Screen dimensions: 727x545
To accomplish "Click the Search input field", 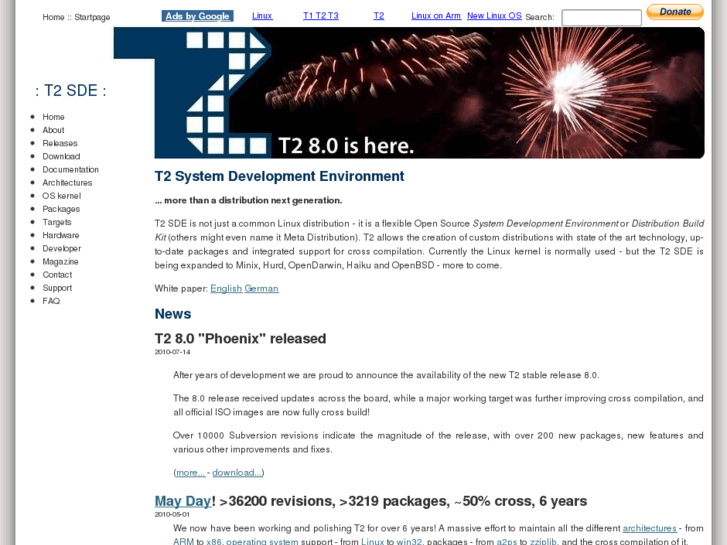I will point(601,18).
